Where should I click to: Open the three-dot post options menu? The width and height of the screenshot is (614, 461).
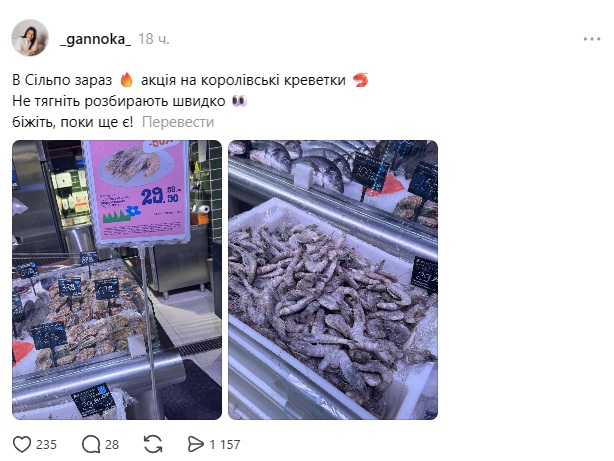pos(592,39)
